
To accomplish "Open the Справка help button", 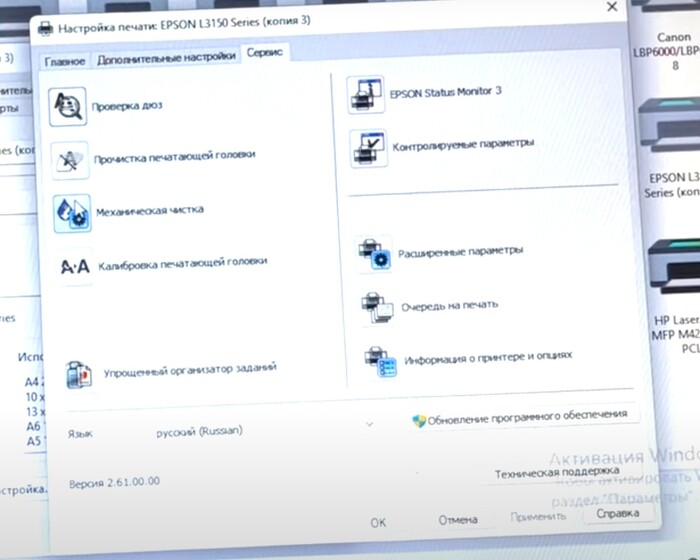I will pyautogui.click(x=618, y=514).
